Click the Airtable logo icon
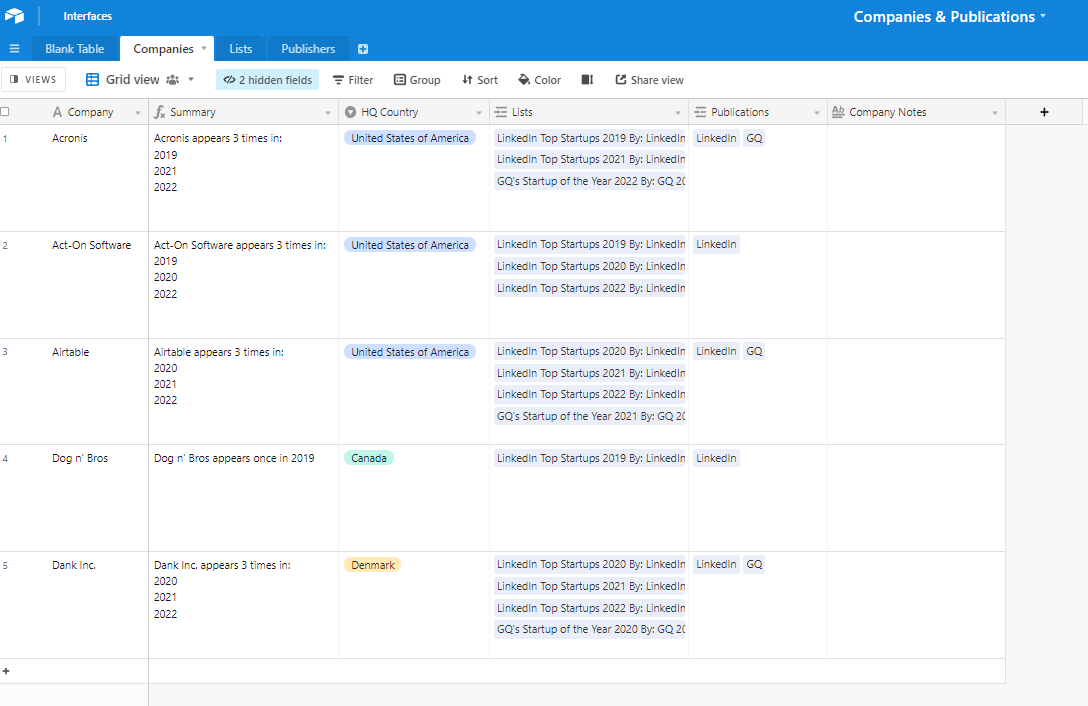This screenshot has height=706, width=1088. [x=15, y=15]
